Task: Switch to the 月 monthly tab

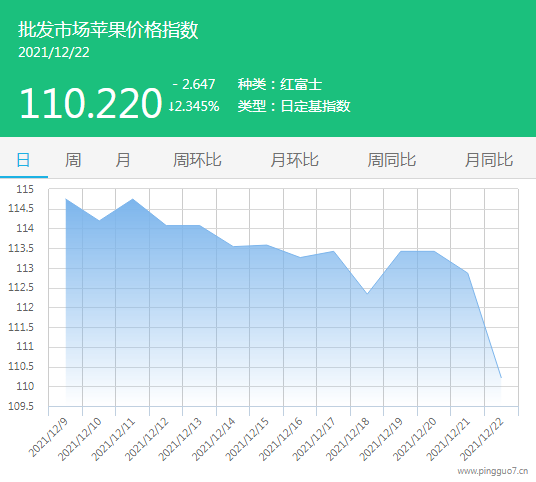Action: pos(123,160)
